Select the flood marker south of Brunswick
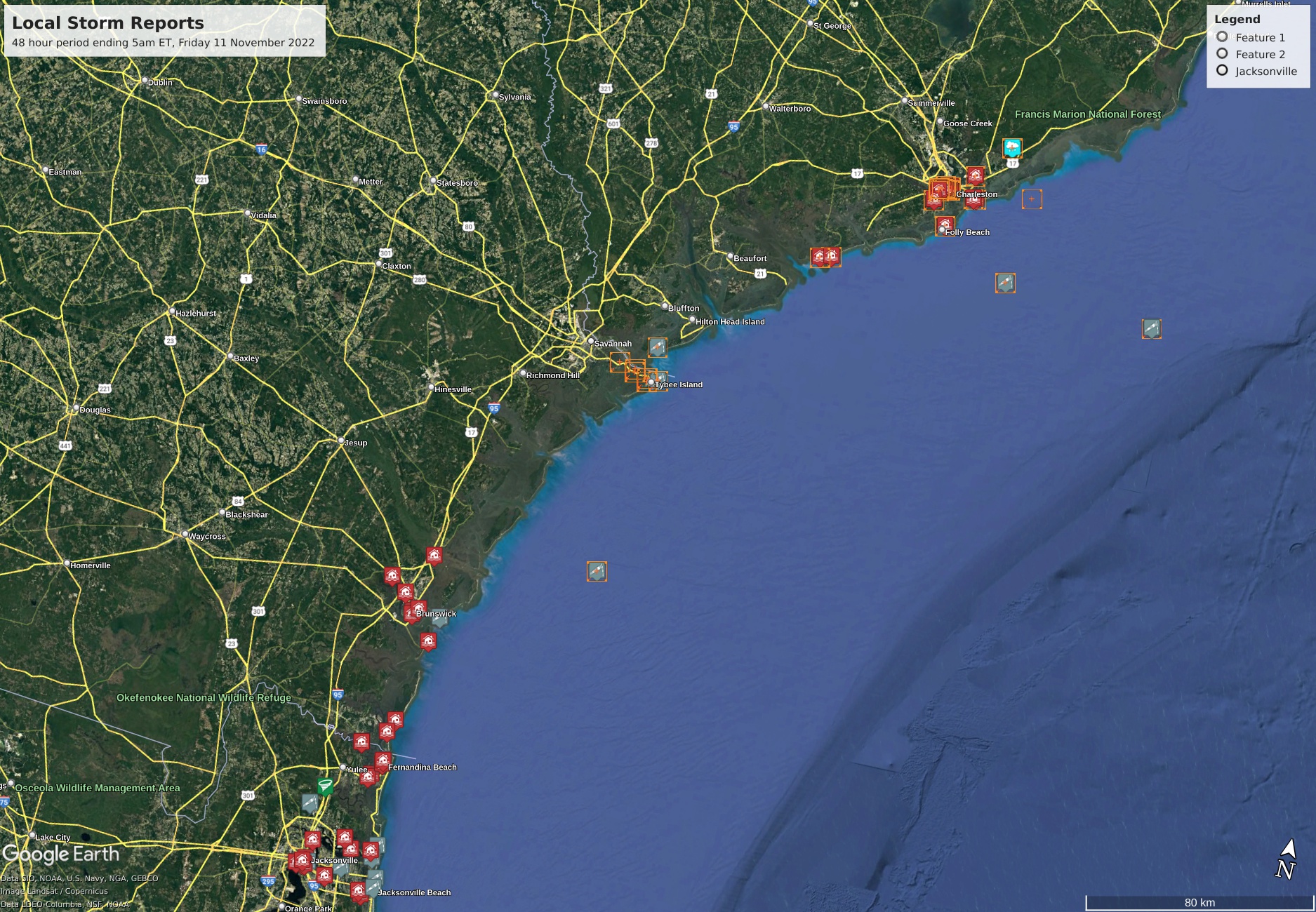The height and width of the screenshot is (912, 1316). pyautogui.click(x=428, y=641)
